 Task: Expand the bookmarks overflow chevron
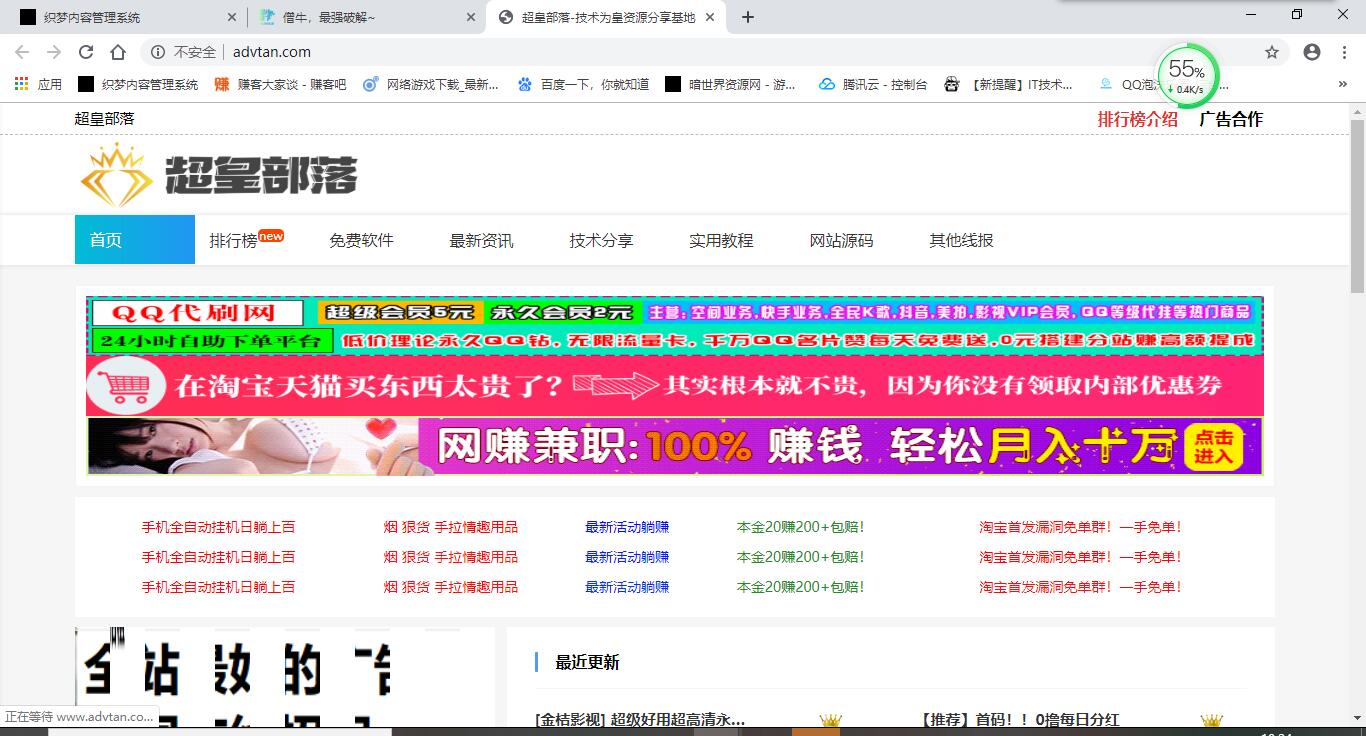point(1342,85)
